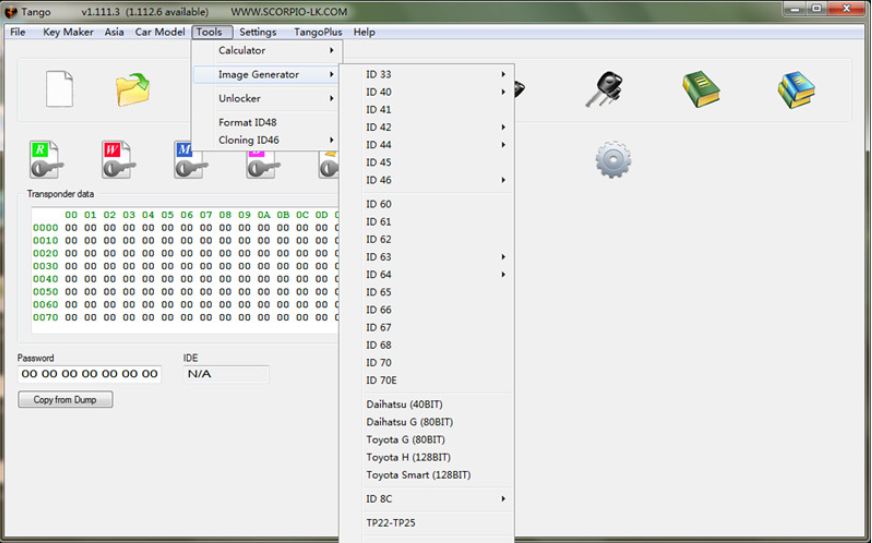Open the Key Maker menu
872x543 pixels.
click(x=68, y=32)
